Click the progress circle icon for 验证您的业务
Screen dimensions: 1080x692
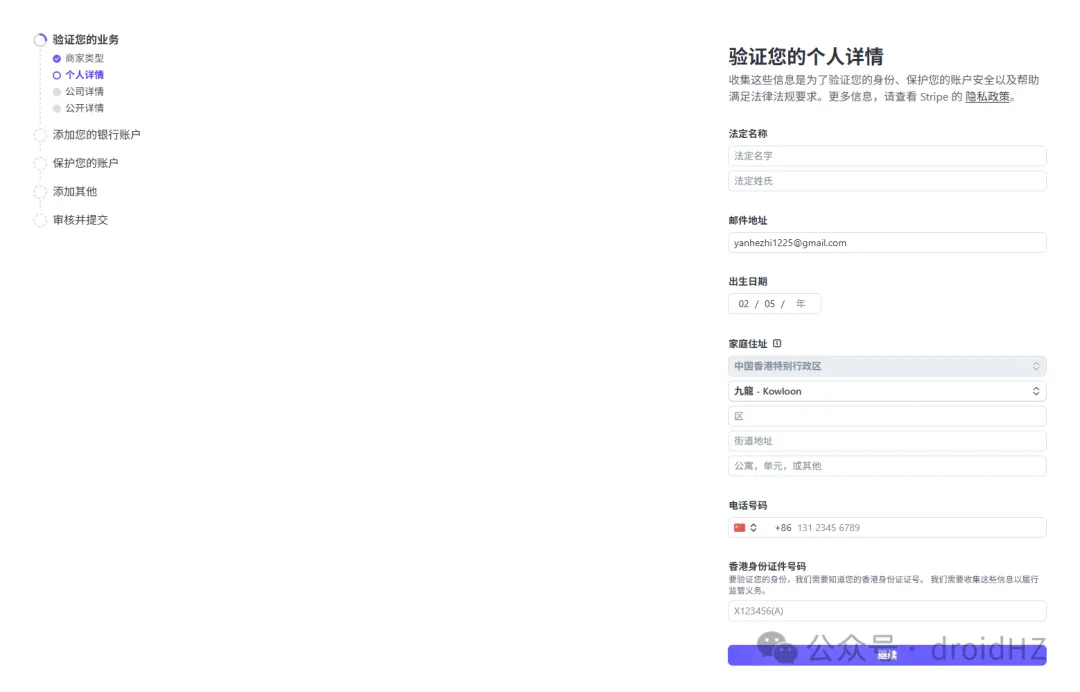(40, 40)
